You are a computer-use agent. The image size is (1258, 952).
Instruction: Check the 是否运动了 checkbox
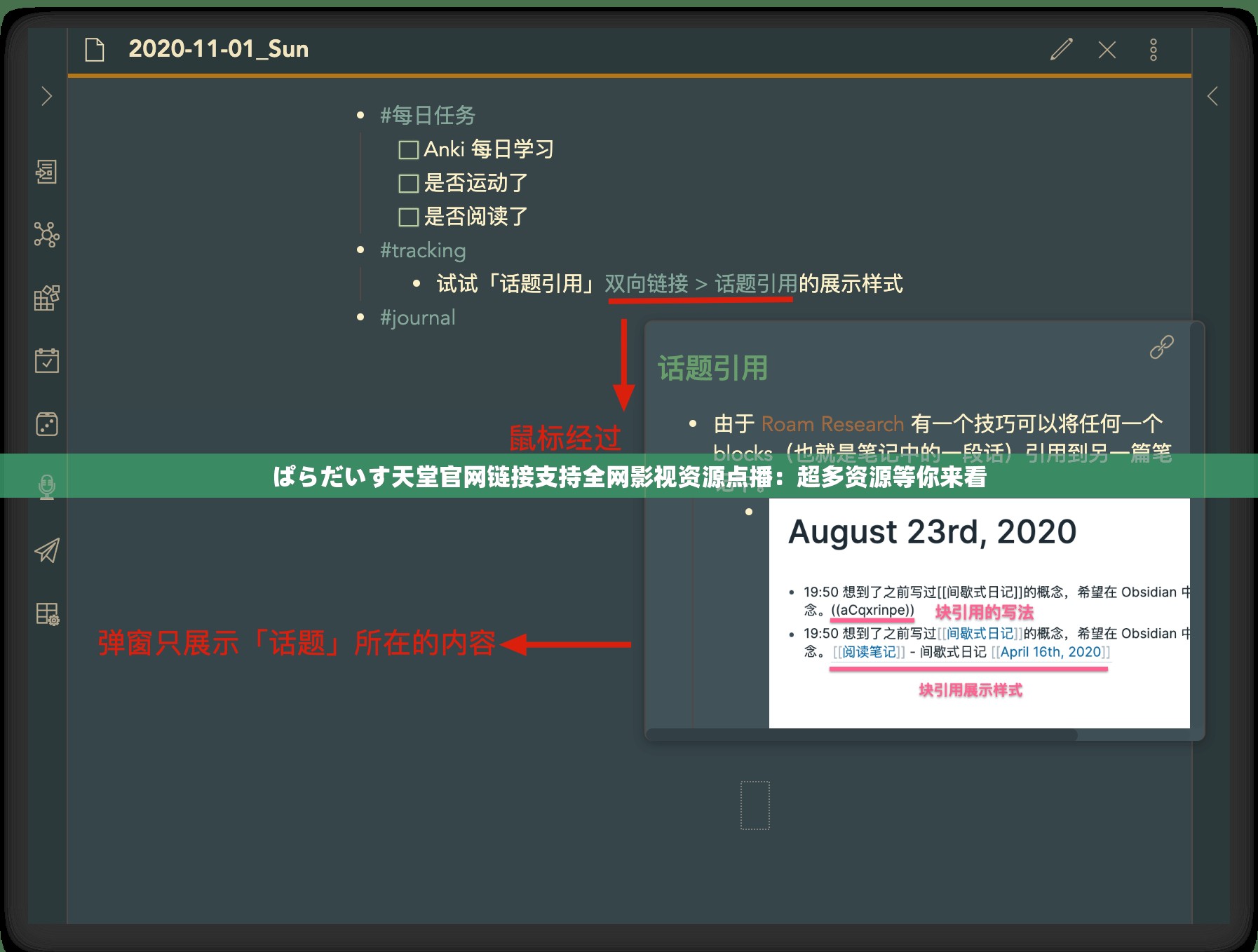pyautogui.click(x=407, y=183)
